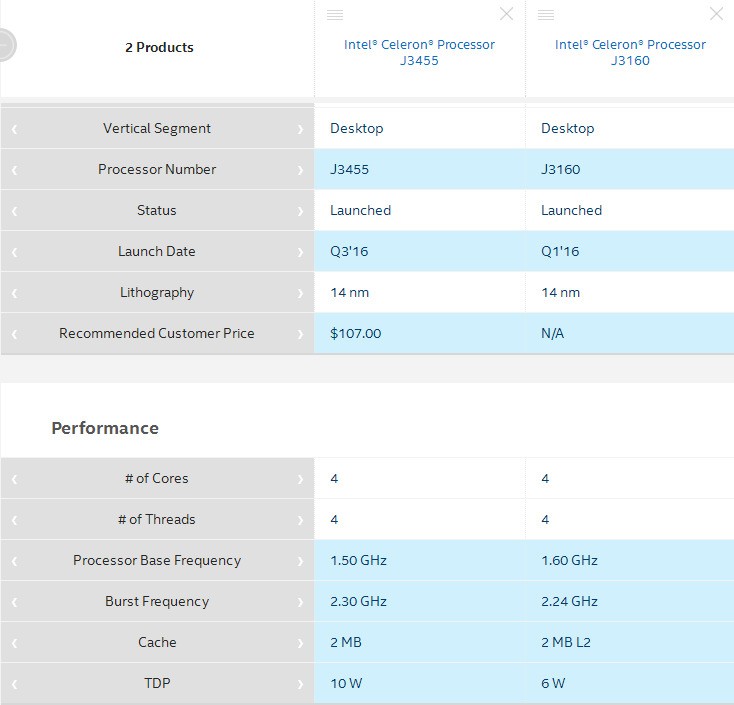The height and width of the screenshot is (705, 734).
Task: Click left arrow on TDP row
Action: [x=15, y=684]
